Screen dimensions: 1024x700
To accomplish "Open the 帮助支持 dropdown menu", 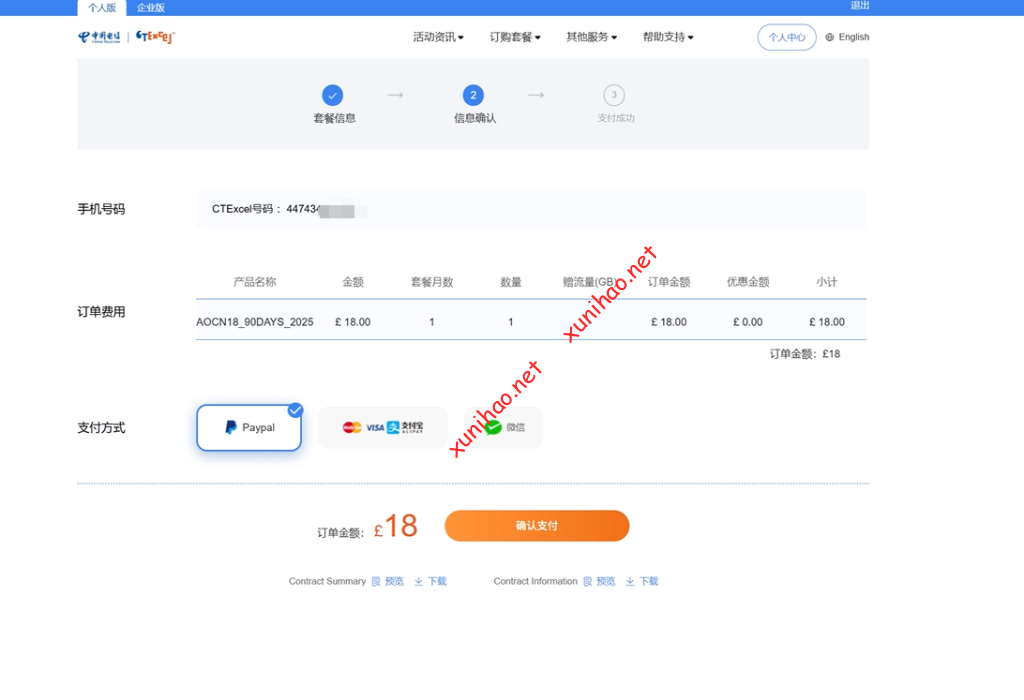I will tap(668, 37).
